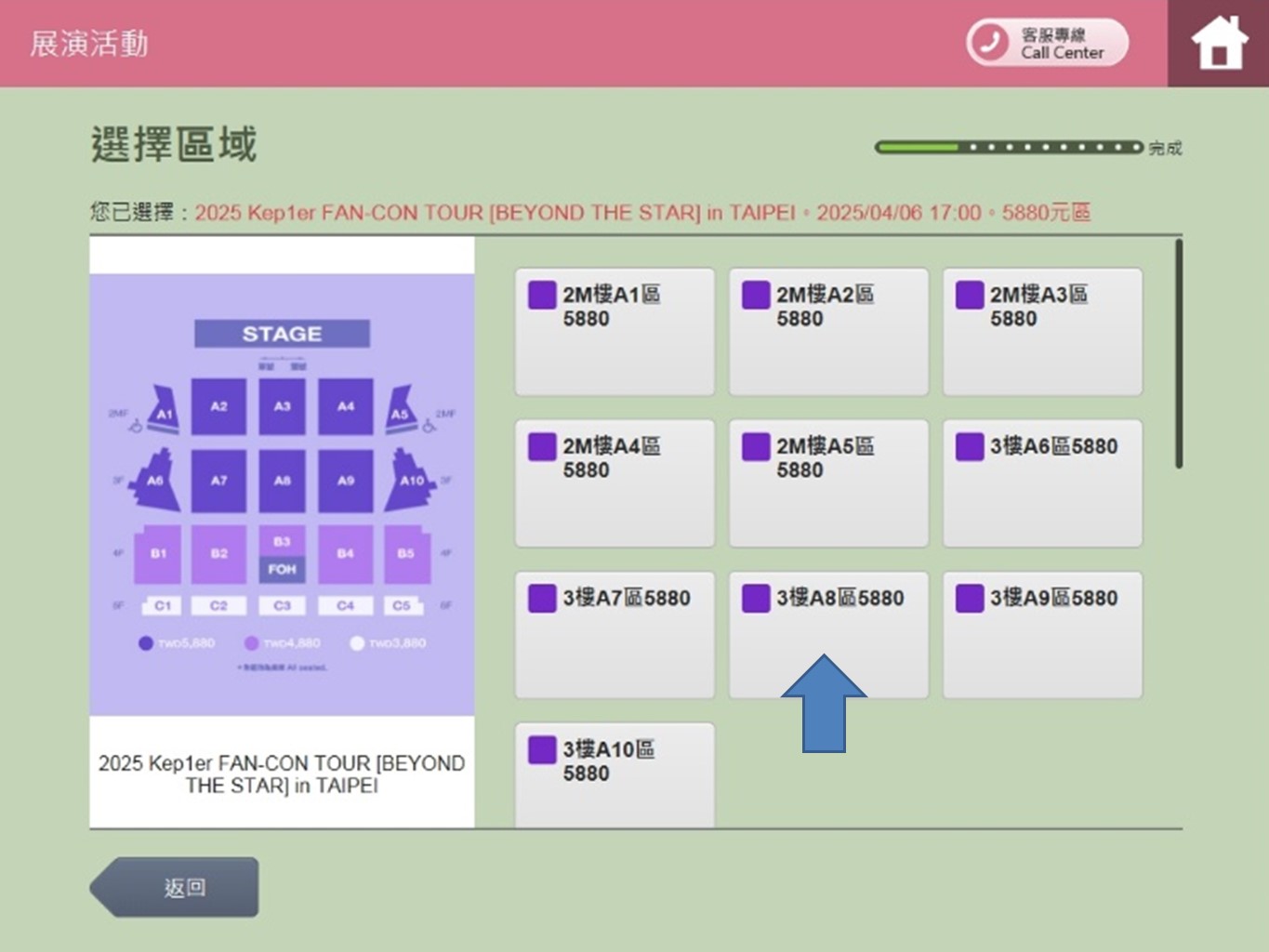Viewport: 1269px width, 952px height.
Task: Select the 2M樓A5區 5880 area
Action: pos(829,483)
